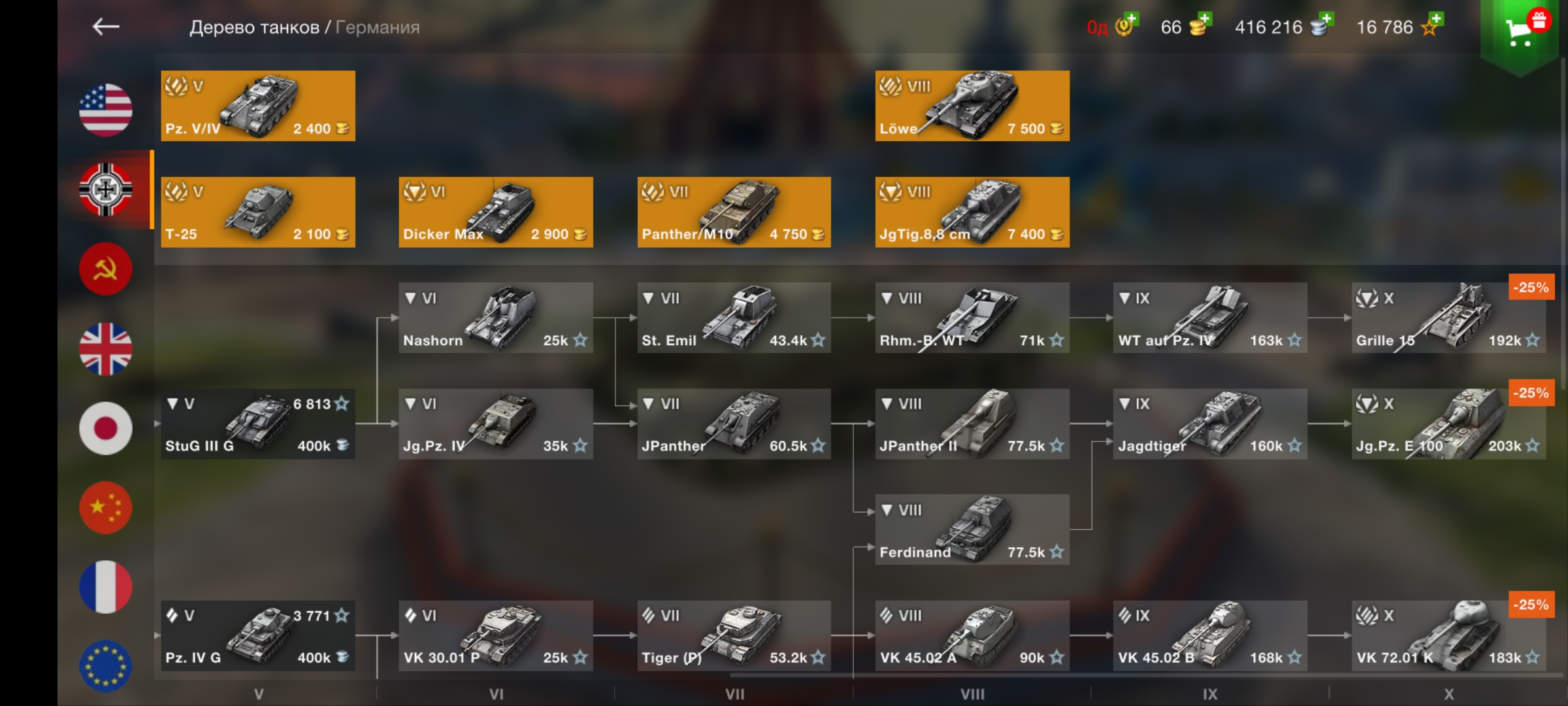This screenshot has height=706, width=1568.
Task: Add gold via the 66 coins plus
Action: 1204,20
